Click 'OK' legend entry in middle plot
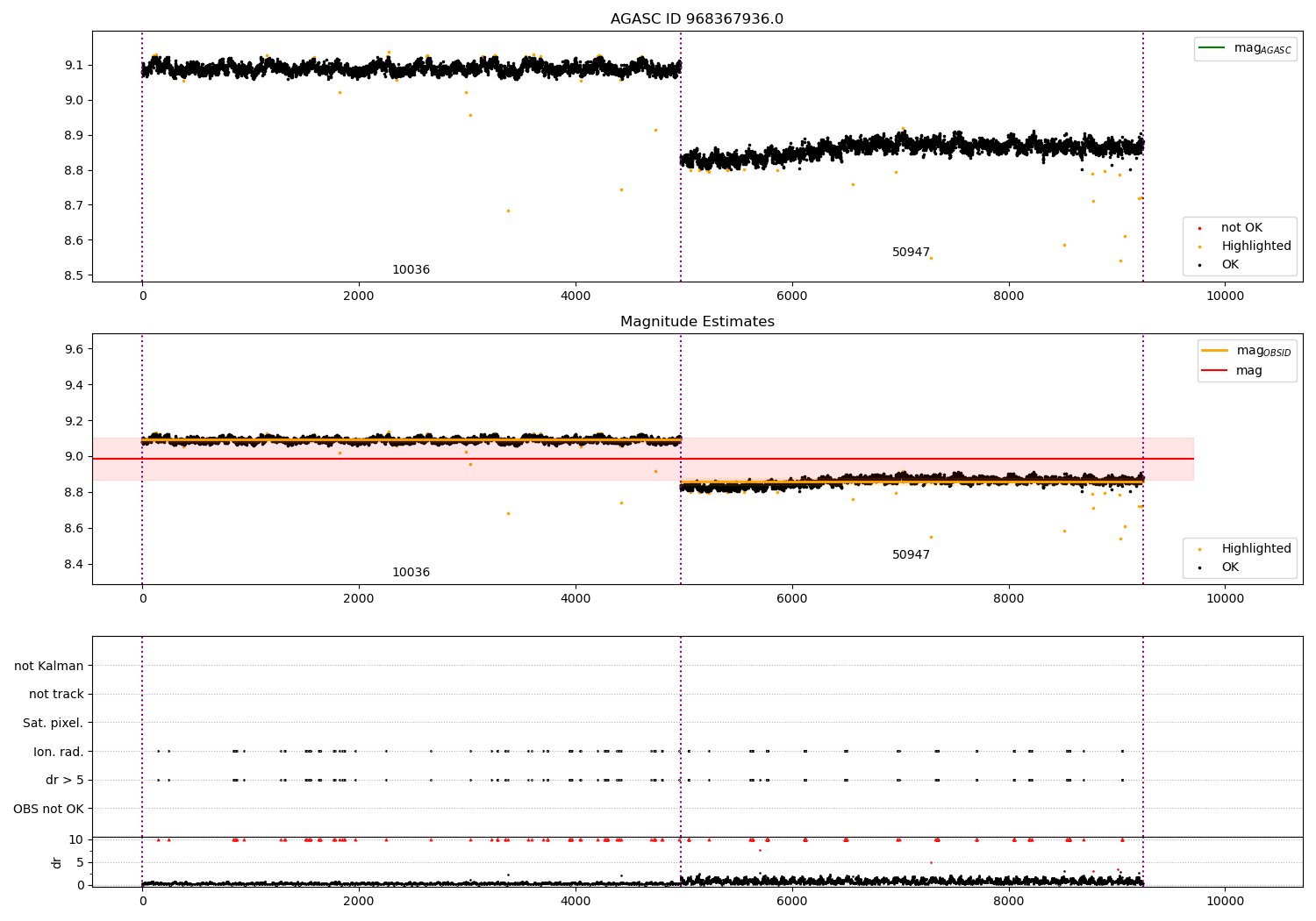Viewport: 1316px width, 921px height. [x=1230, y=568]
